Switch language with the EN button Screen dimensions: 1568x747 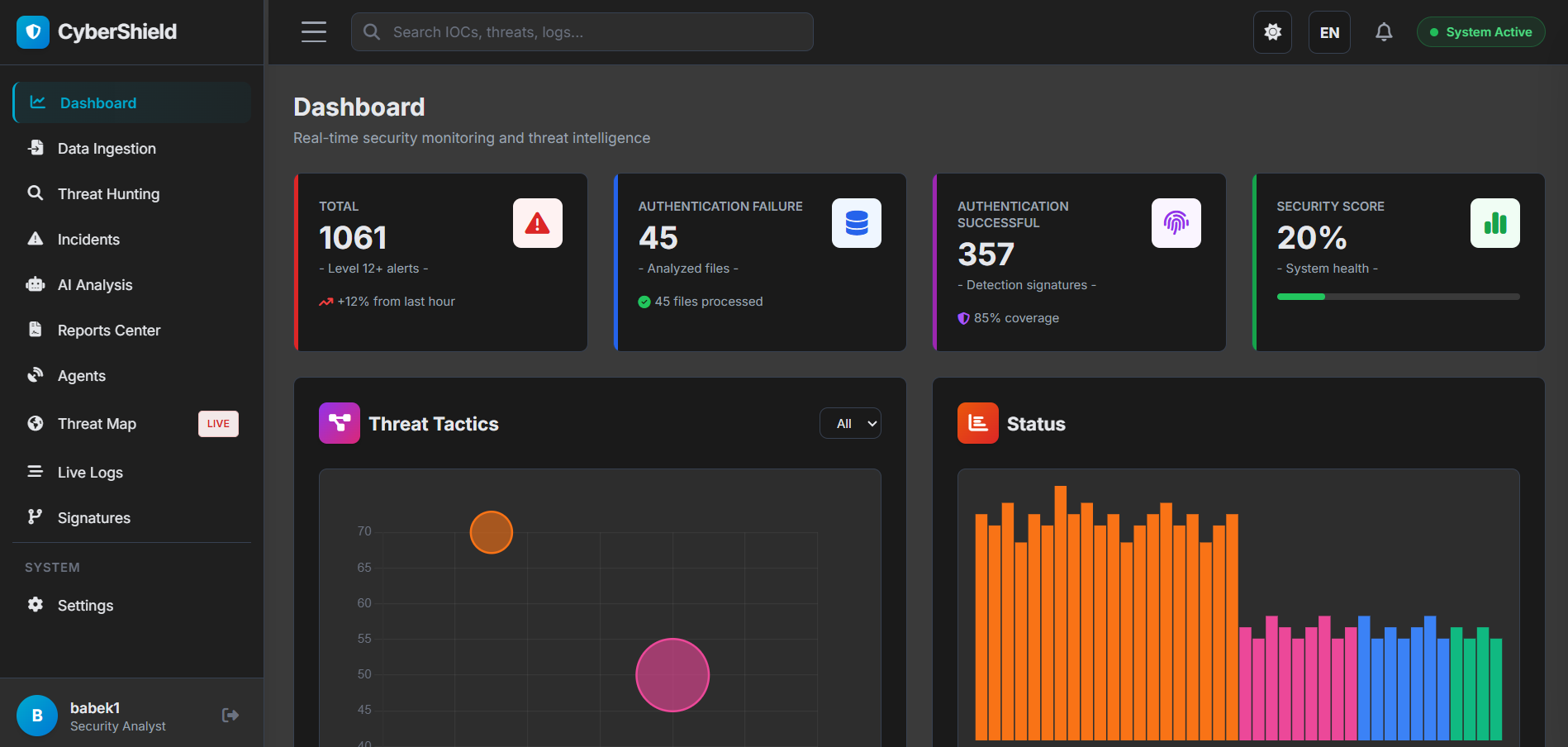click(1329, 32)
